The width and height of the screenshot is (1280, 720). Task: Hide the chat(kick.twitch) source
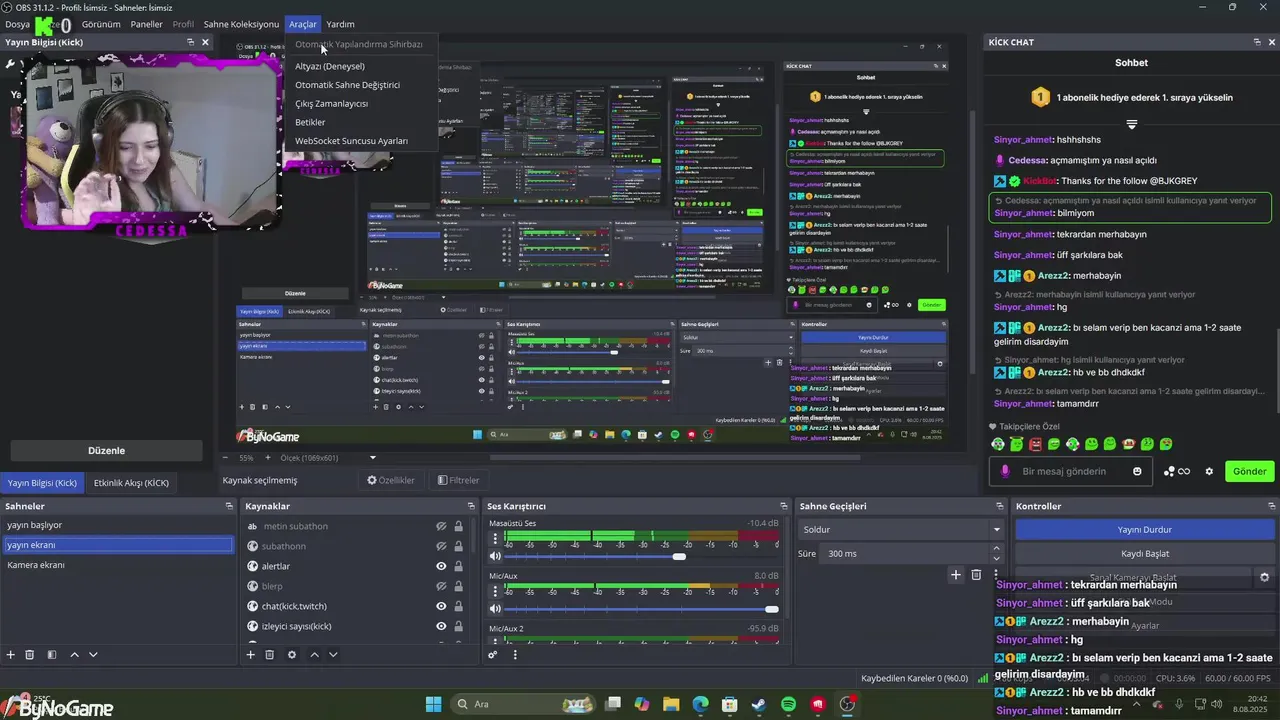(x=441, y=606)
